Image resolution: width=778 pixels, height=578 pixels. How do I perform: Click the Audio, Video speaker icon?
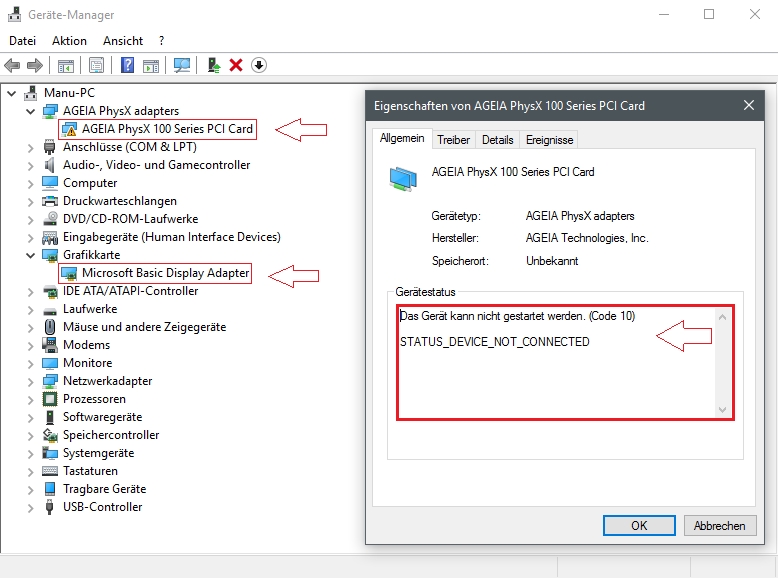[x=50, y=165]
